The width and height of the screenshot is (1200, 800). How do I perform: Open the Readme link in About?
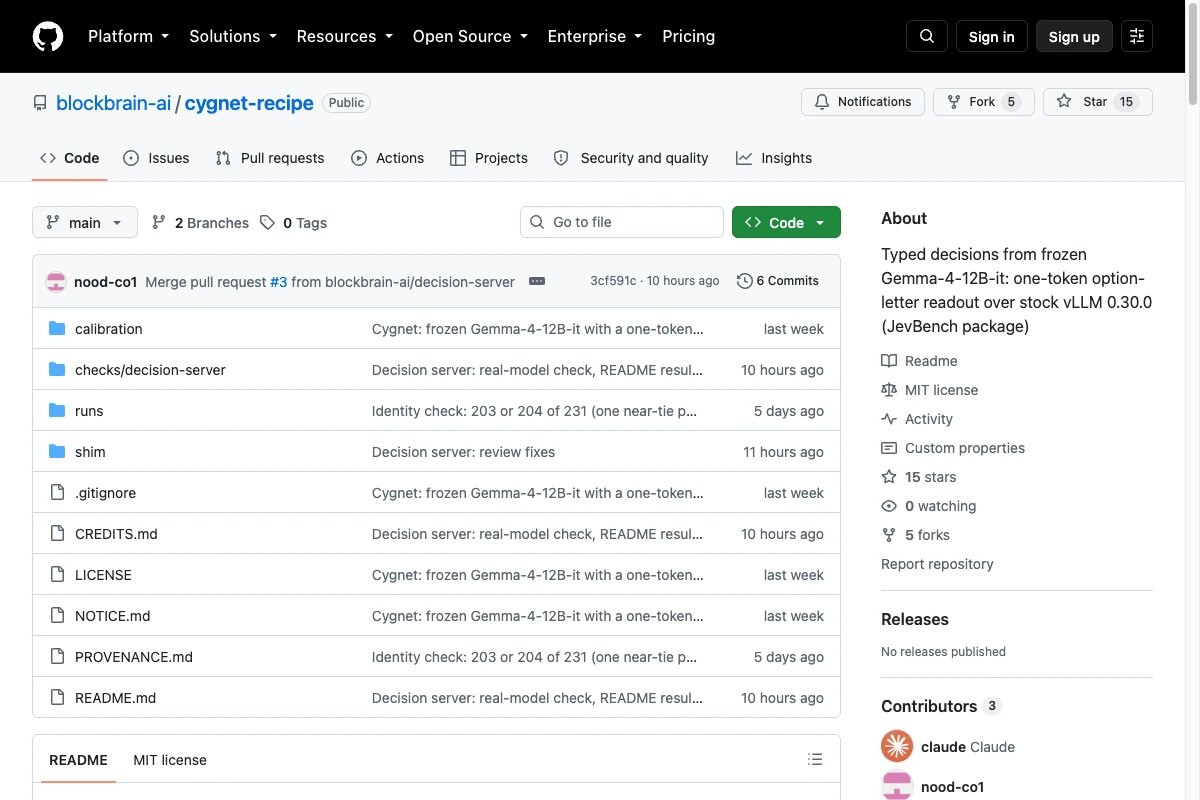[x=919, y=361]
